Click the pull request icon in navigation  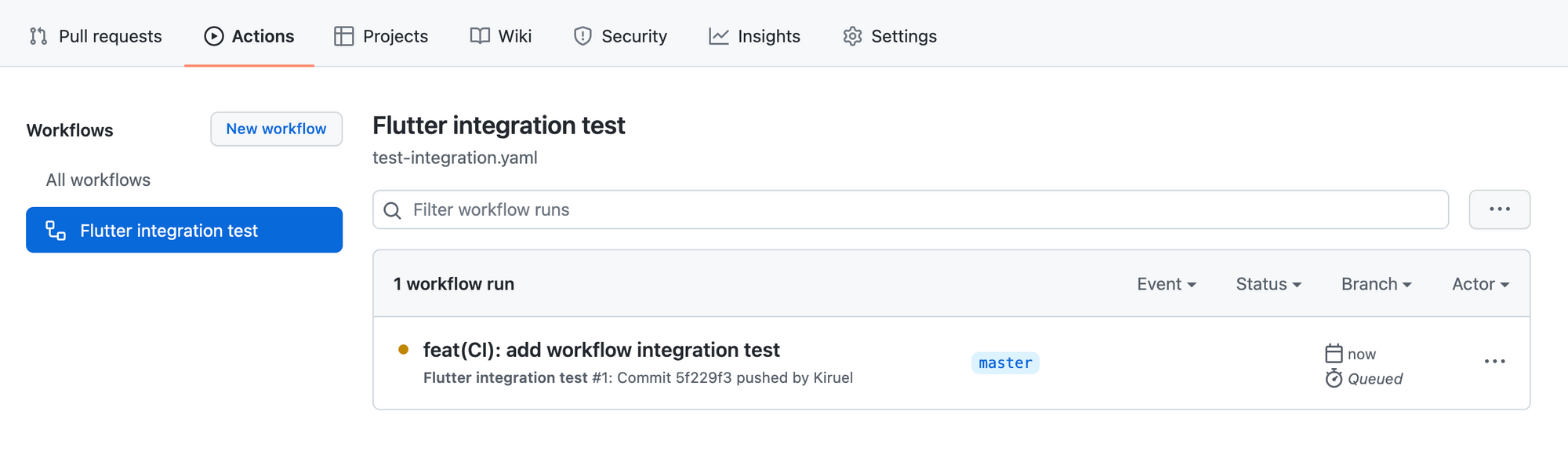(38, 36)
